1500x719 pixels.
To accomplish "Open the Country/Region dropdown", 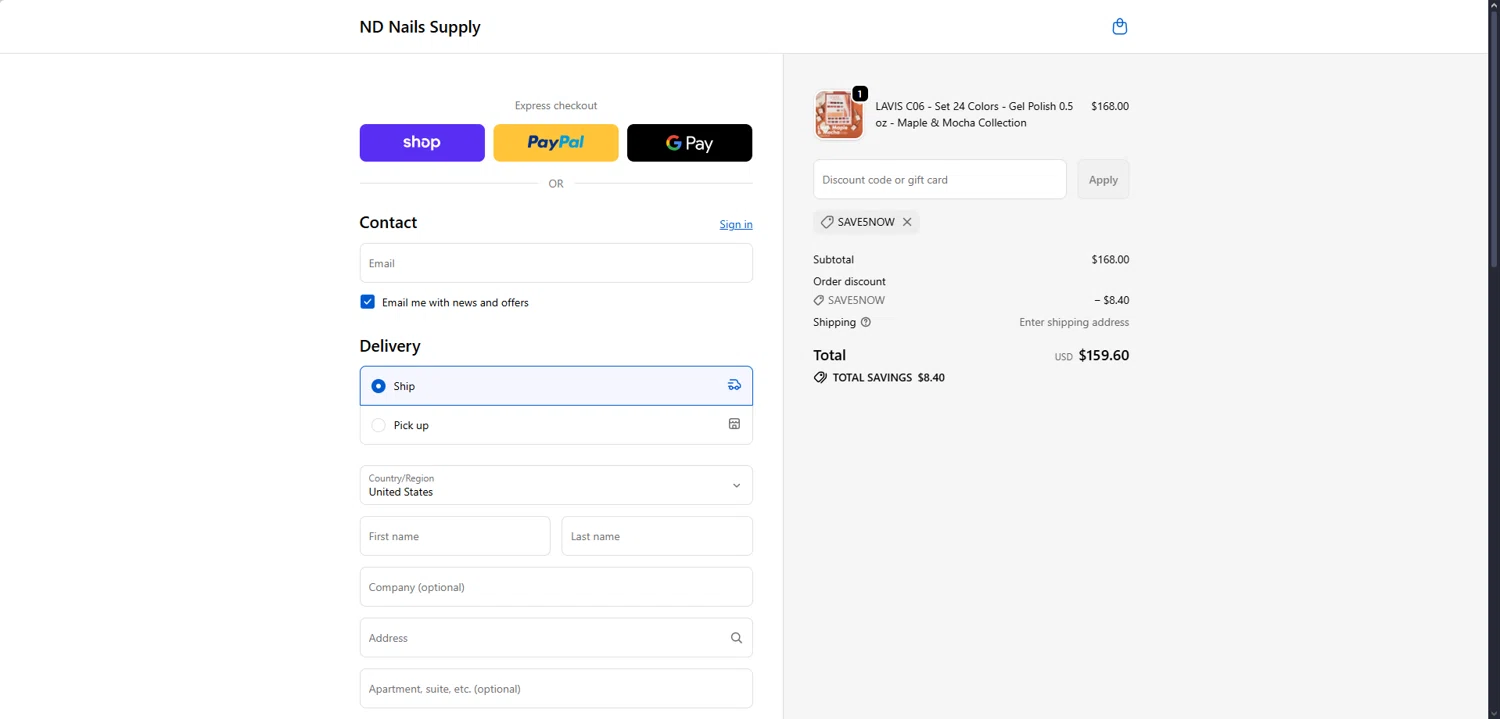I will point(556,485).
